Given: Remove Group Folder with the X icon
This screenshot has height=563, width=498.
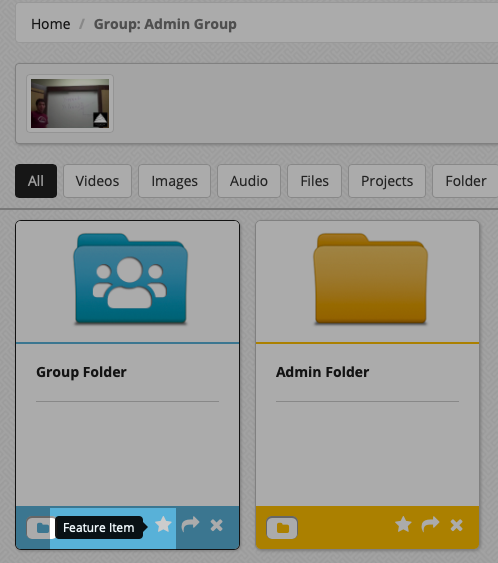Looking at the screenshot, I should click(x=217, y=525).
